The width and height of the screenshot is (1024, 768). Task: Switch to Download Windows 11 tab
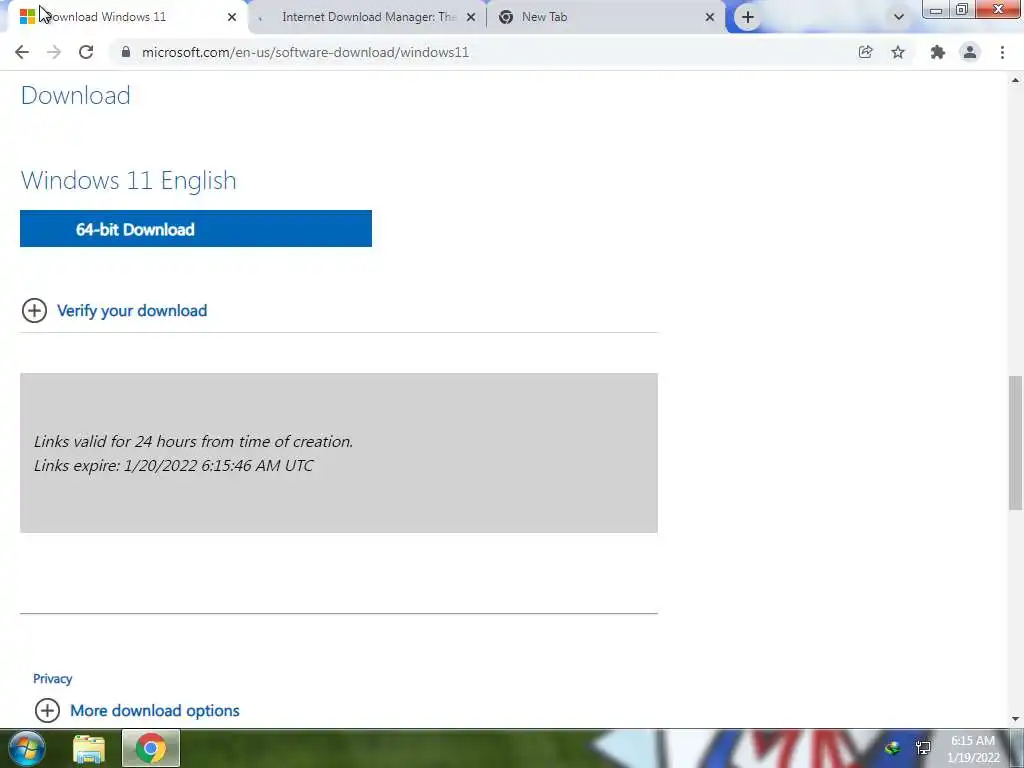(x=124, y=17)
